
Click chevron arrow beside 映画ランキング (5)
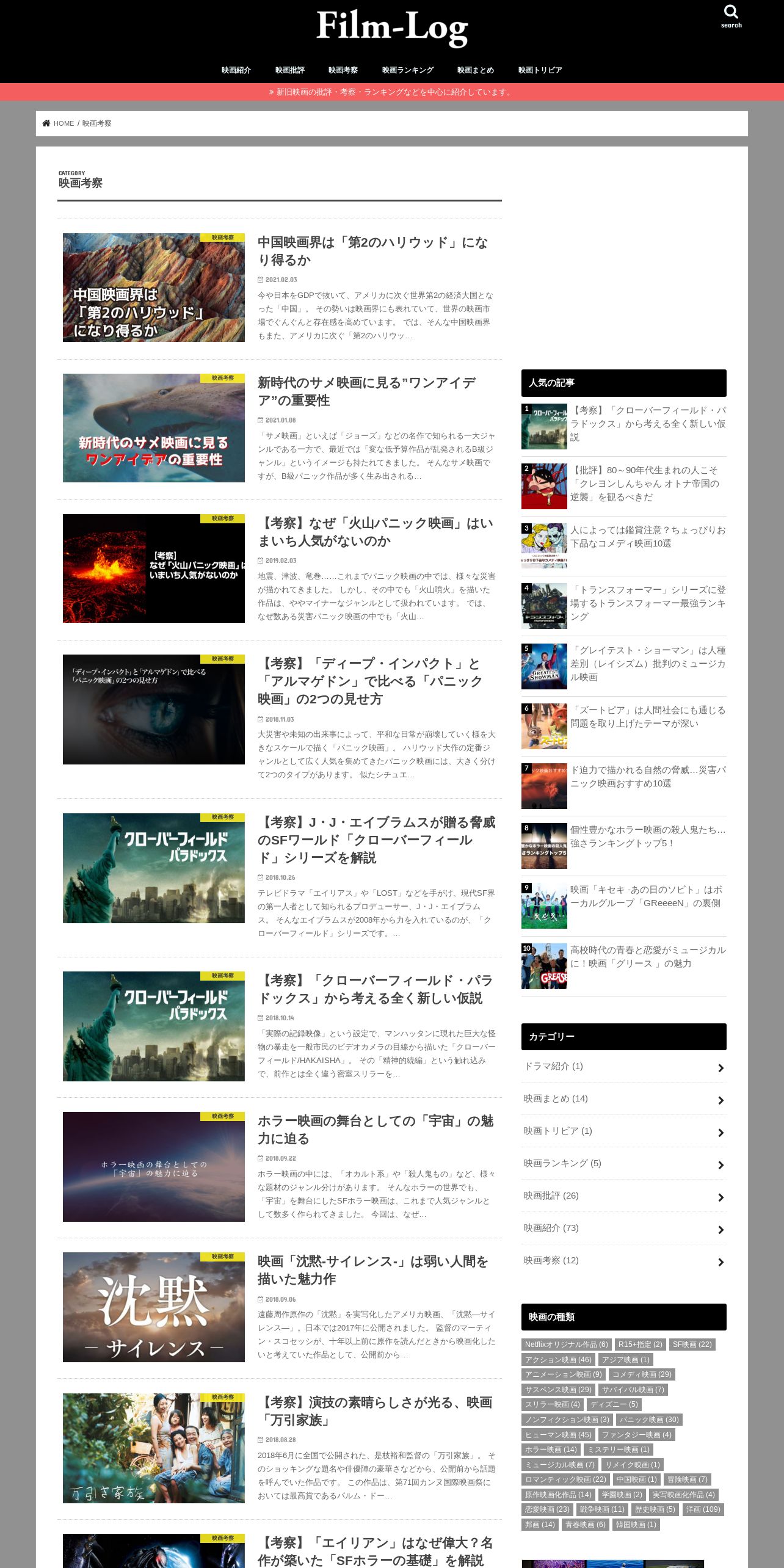point(721,1165)
